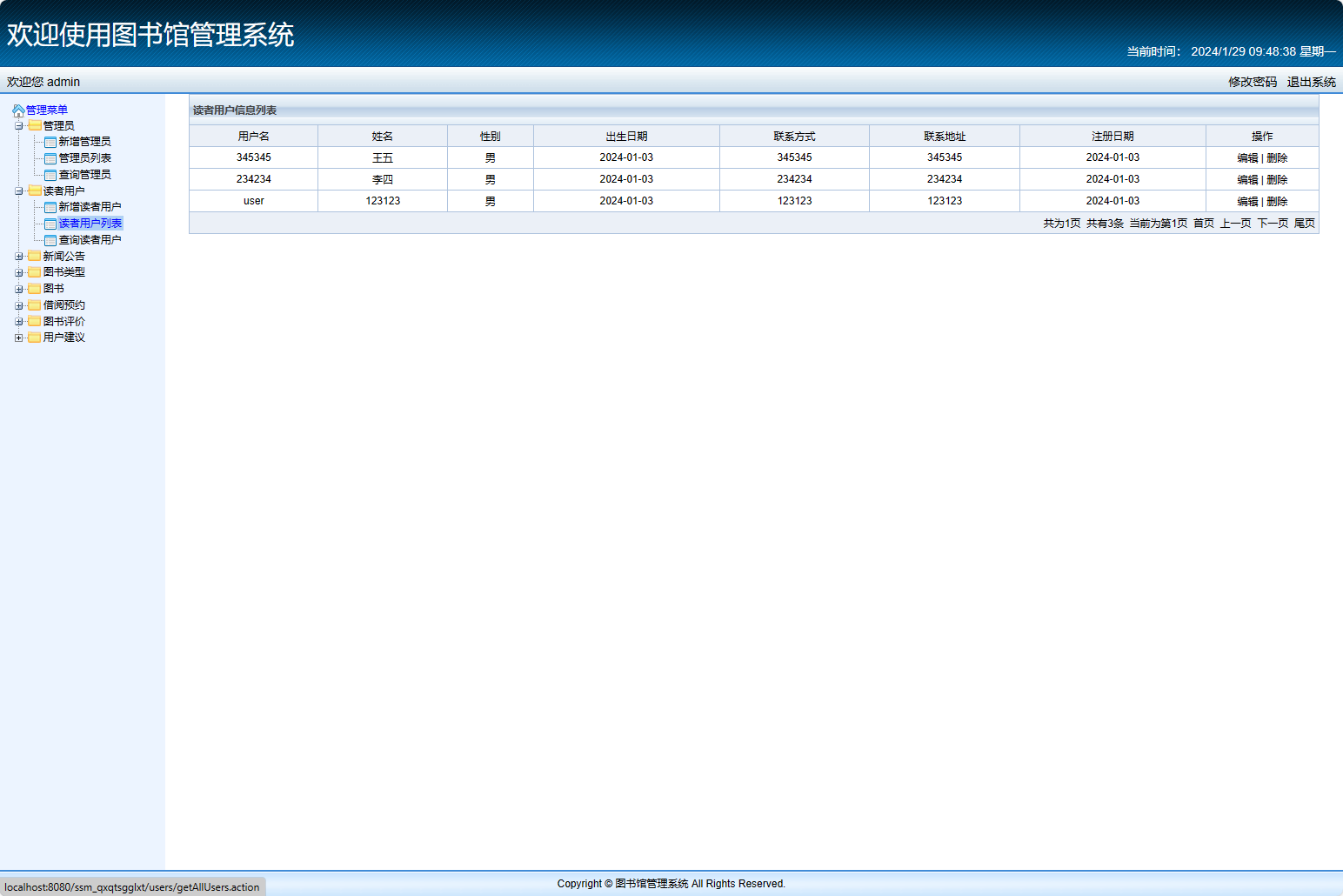Screen dimensions: 1343x896
Task: Go to 尾页 in pagination
Action: point(1305,224)
